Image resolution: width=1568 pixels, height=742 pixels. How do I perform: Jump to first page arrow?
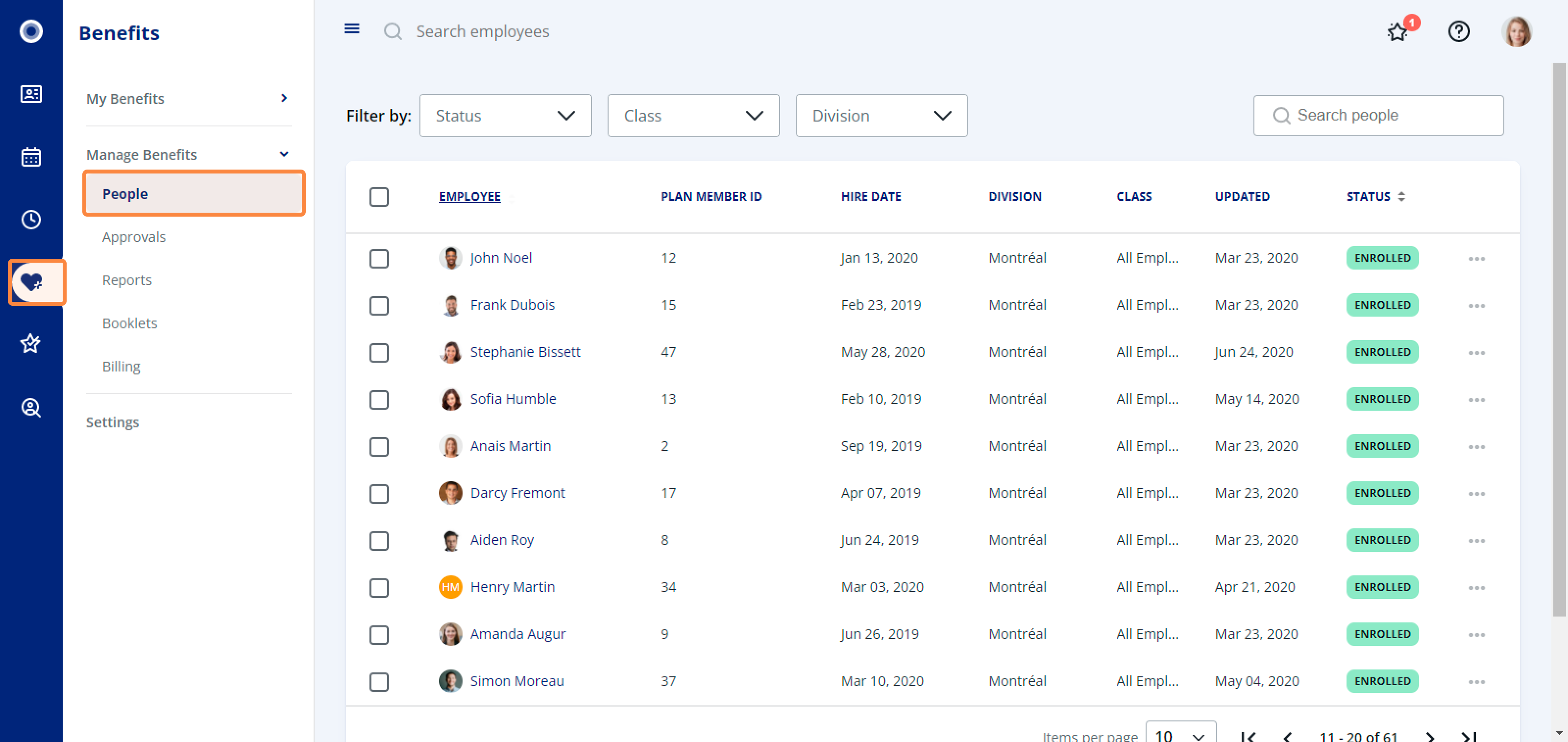pos(1248,737)
